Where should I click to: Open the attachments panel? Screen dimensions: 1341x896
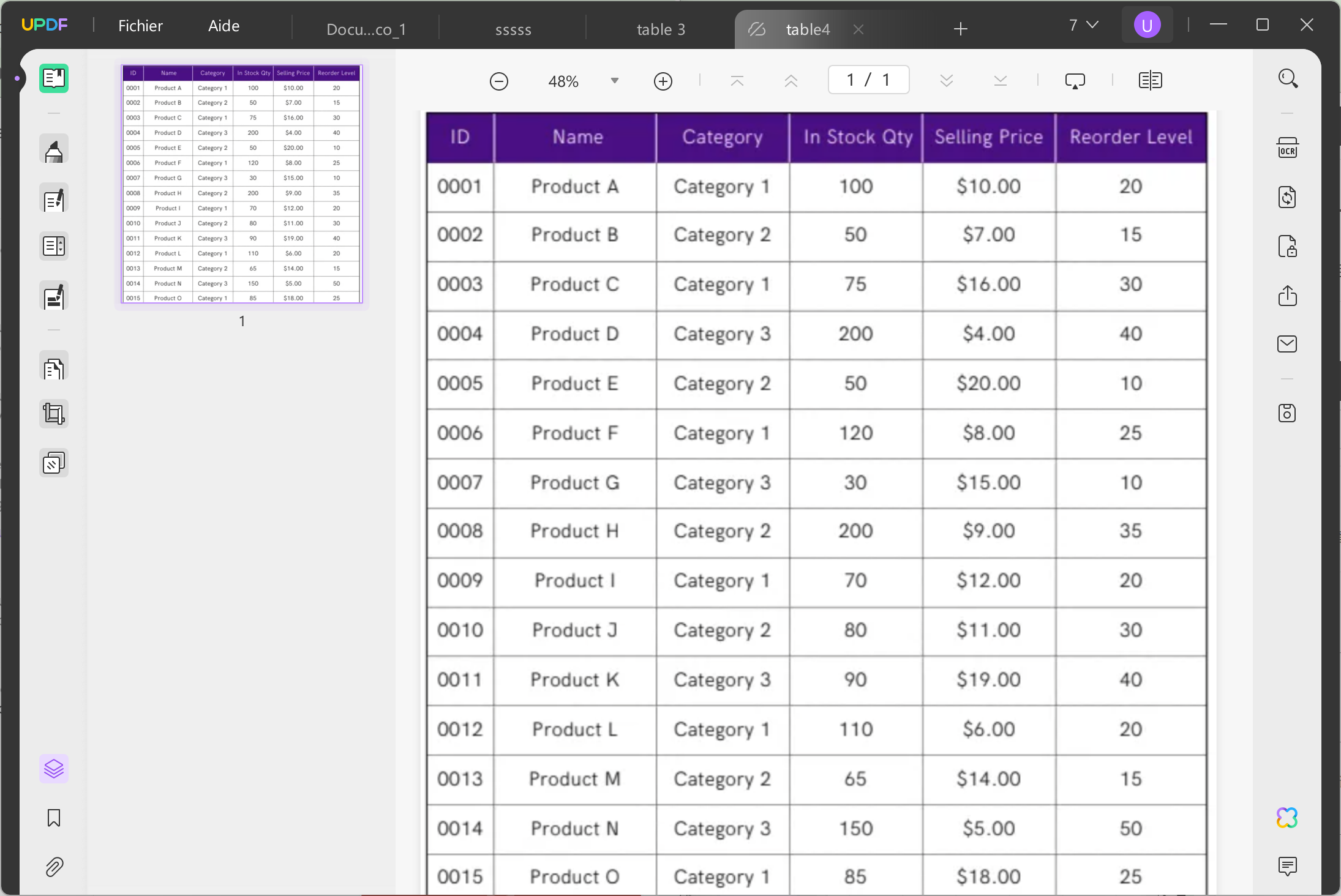pos(54,867)
